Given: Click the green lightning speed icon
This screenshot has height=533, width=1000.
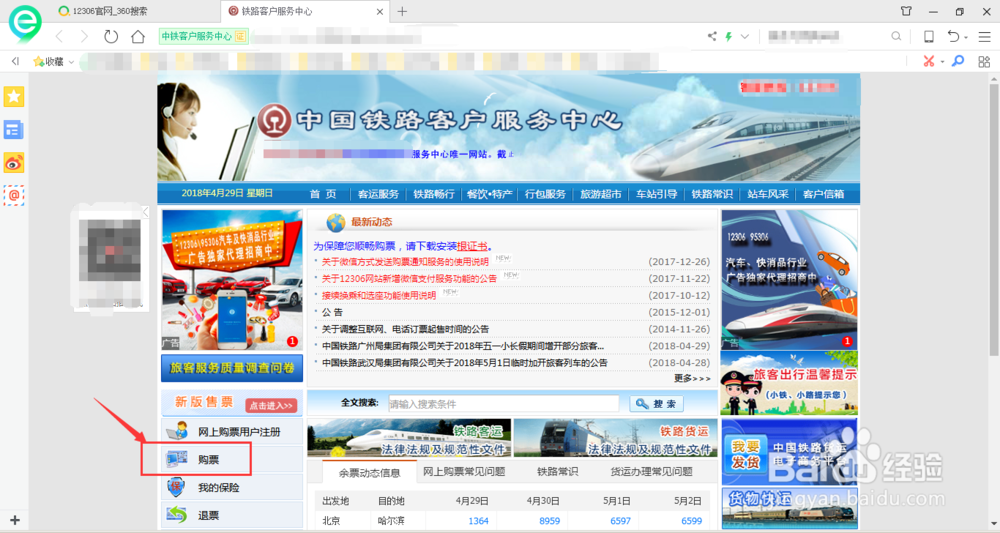Looking at the screenshot, I should tap(728, 36).
